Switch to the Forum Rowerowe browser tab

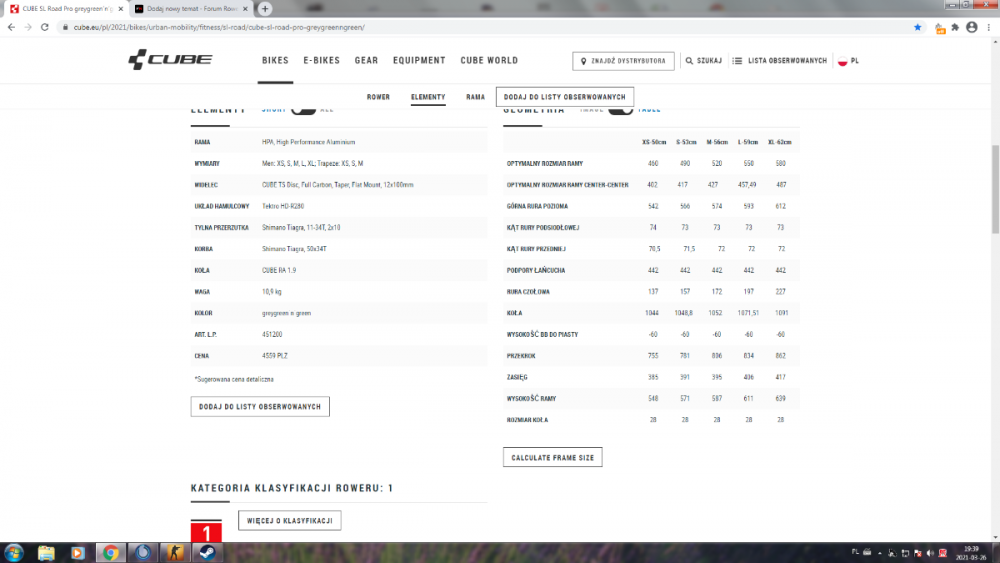pos(190,9)
